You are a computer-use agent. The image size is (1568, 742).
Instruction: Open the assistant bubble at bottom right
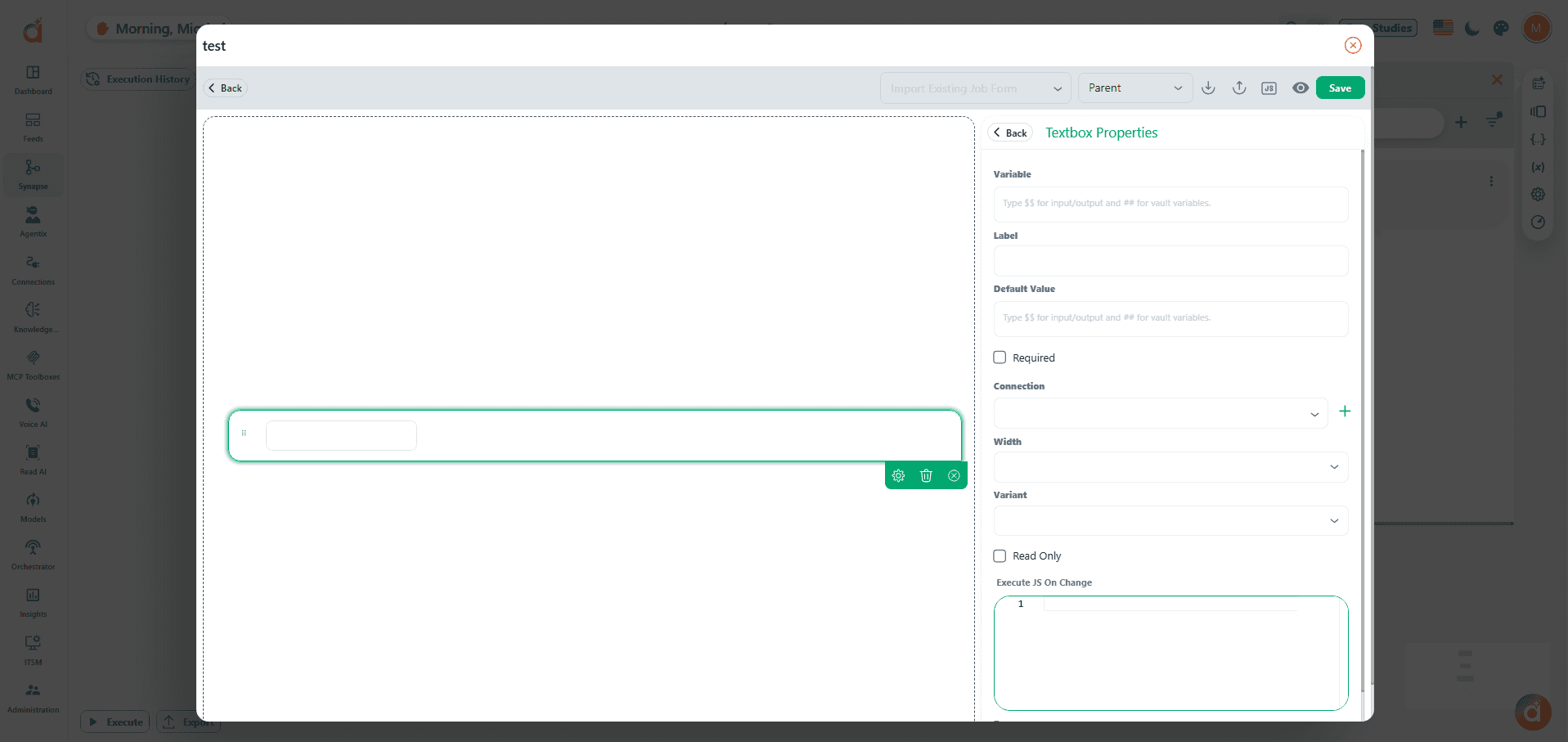coord(1532,712)
